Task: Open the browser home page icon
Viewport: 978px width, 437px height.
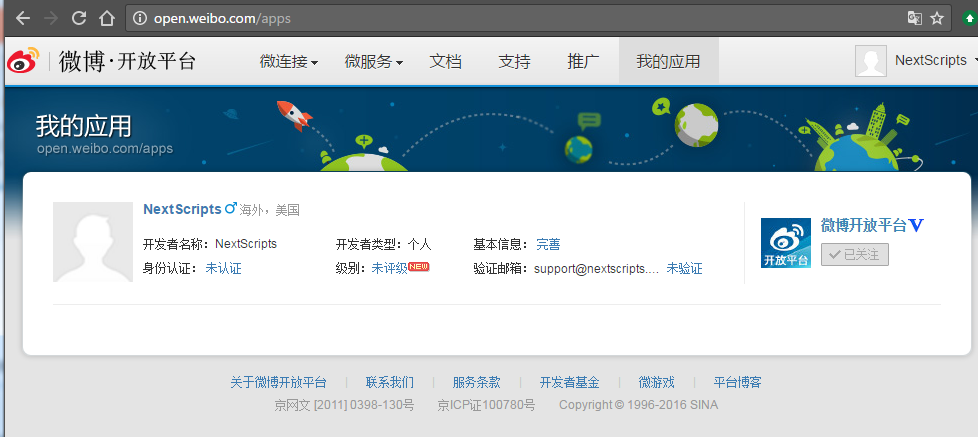Action: pyautogui.click(x=107, y=18)
